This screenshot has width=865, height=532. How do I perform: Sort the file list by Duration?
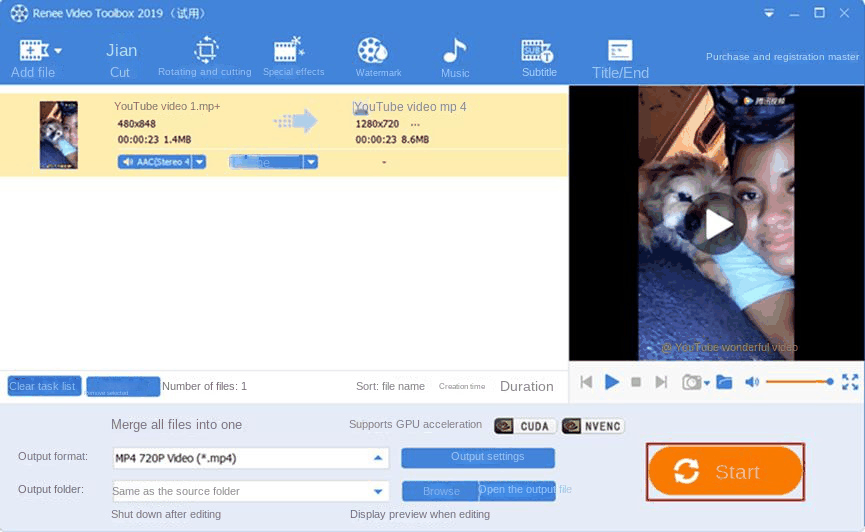tap(526, 386)
